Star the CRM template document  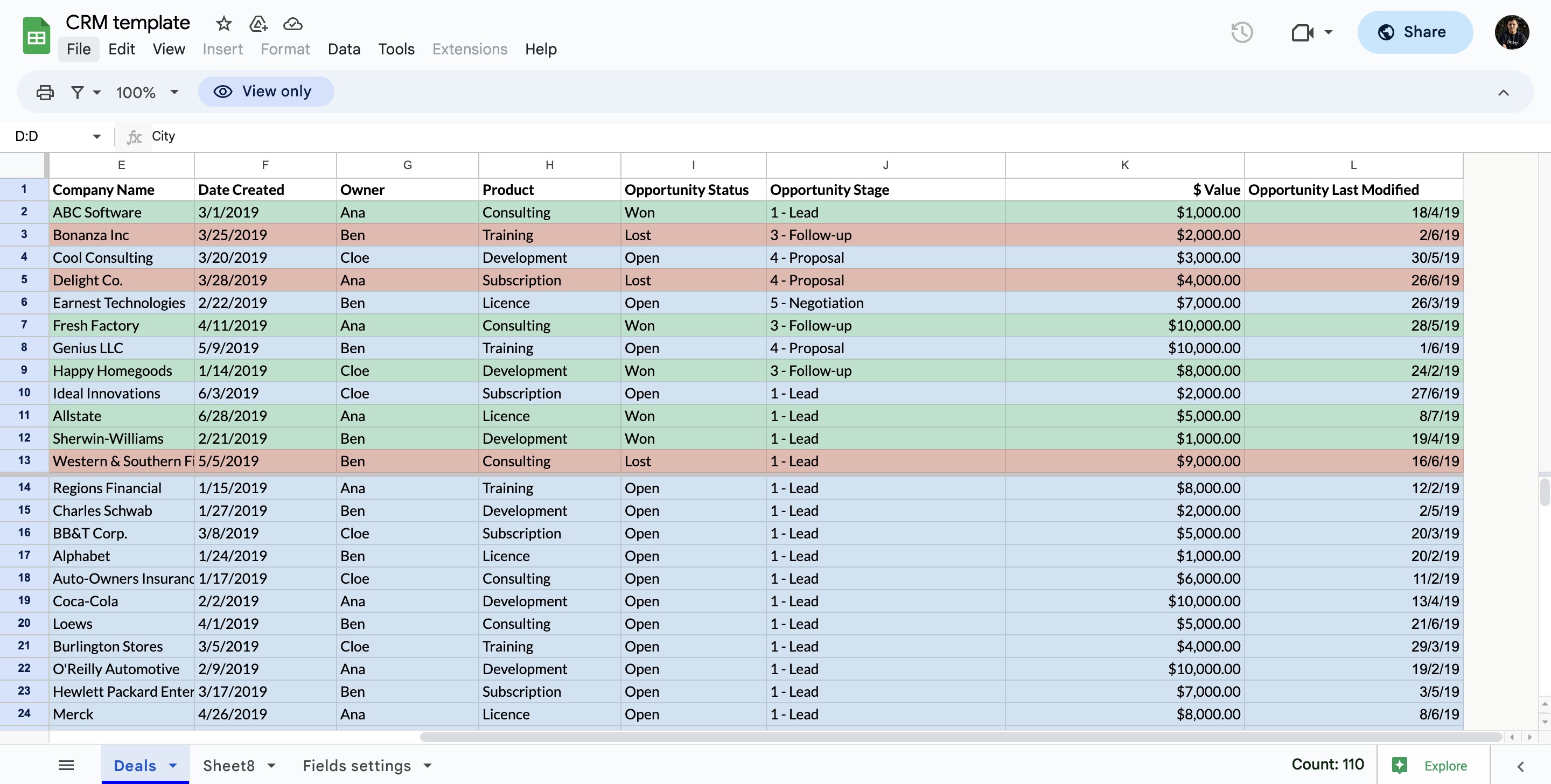coord(223,24)
